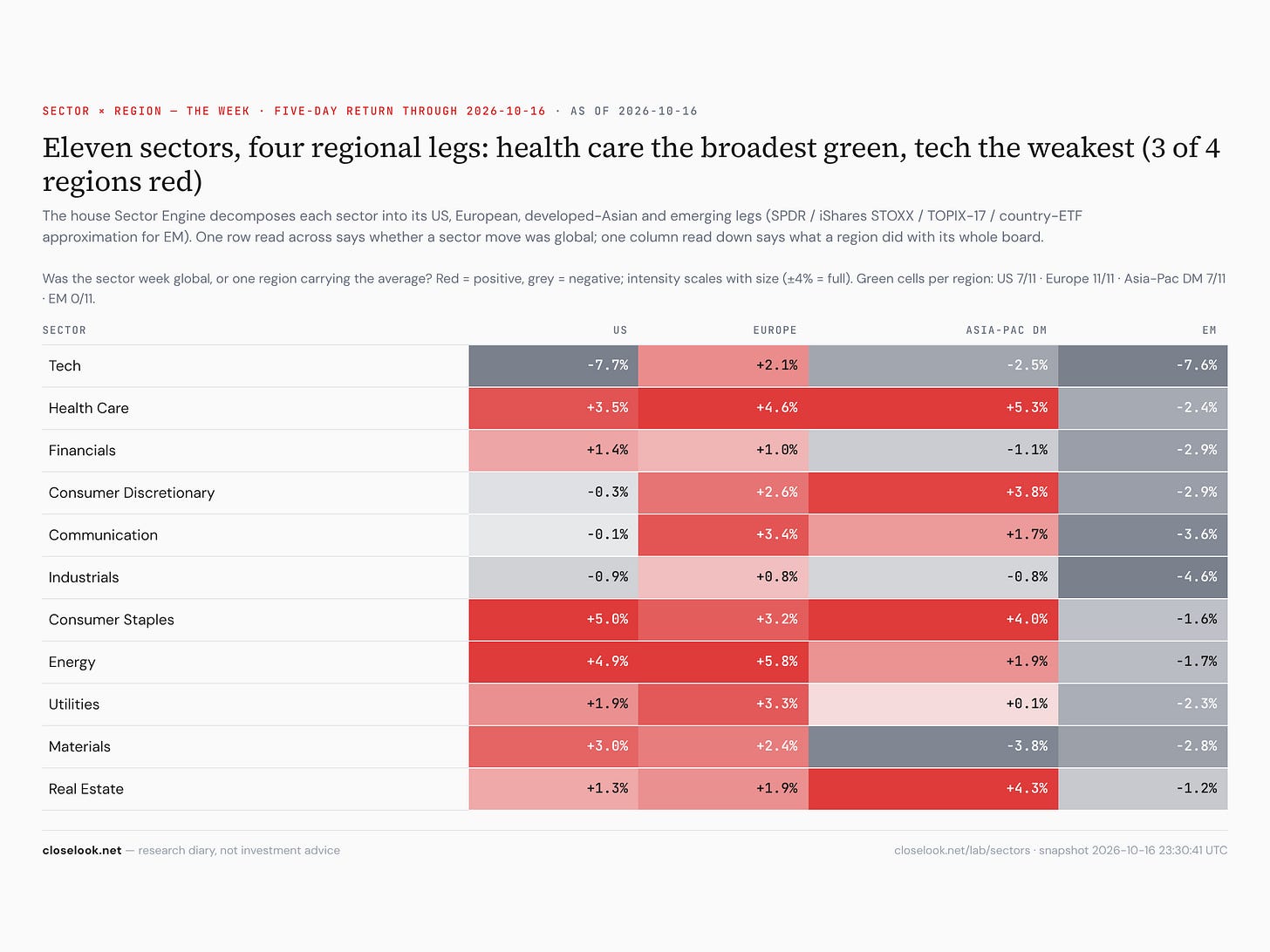The width and height of the screenshot is (1270, 952).
Task: Click Industrials EM cell showing -4.6%
Action: 1143,577
